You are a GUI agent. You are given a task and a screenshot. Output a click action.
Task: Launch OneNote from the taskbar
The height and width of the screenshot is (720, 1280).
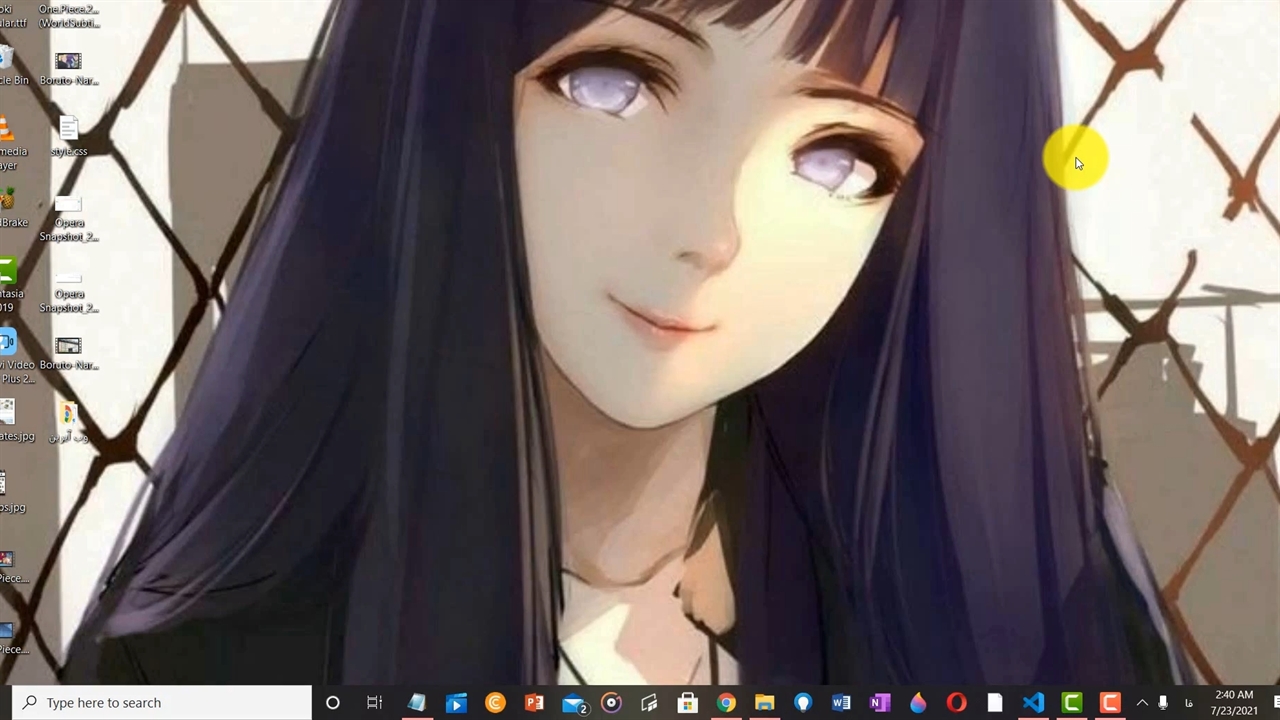click(x=880, y=703)
